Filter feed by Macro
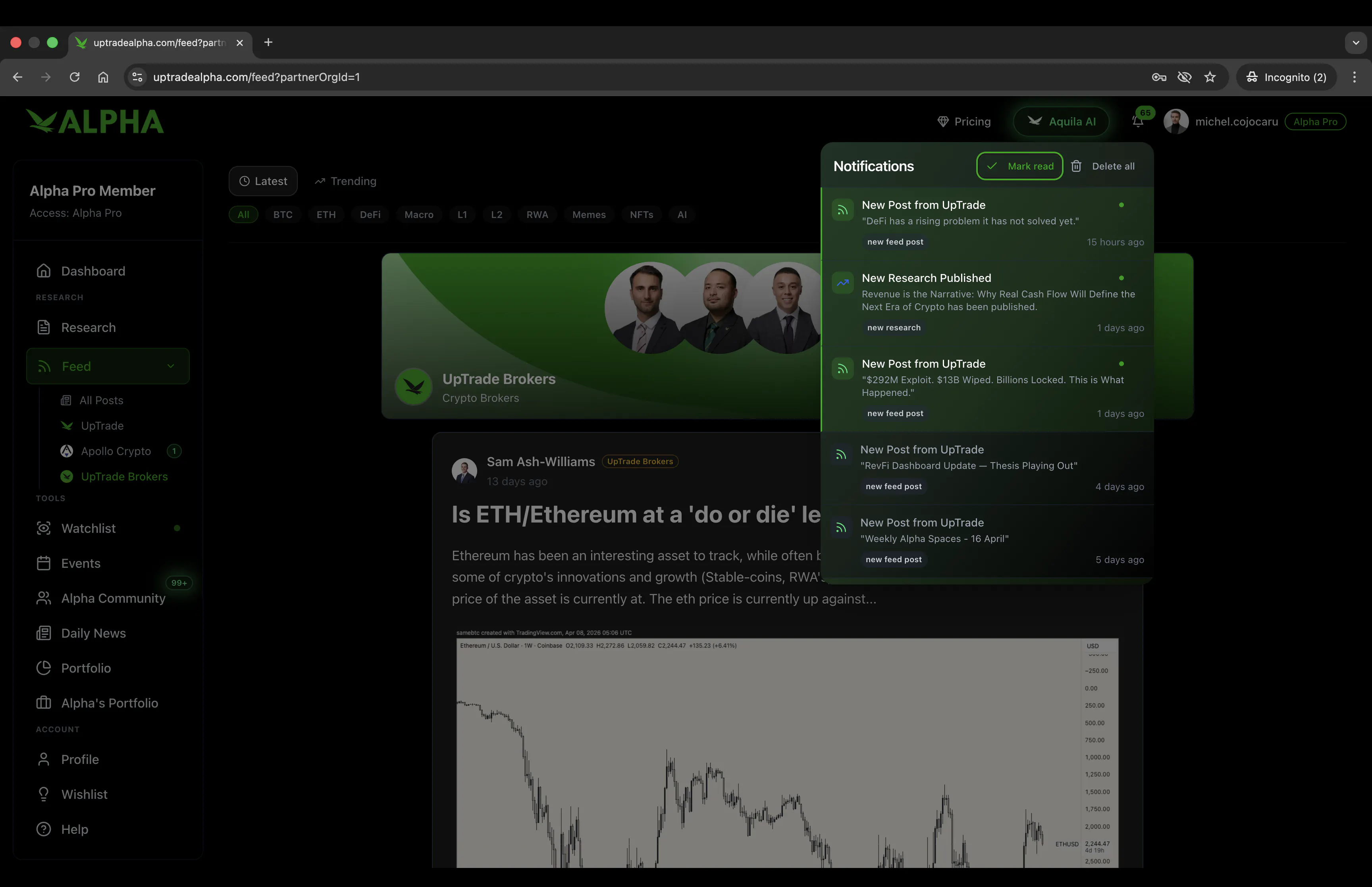1372x887 pixels. click(418, 214)
